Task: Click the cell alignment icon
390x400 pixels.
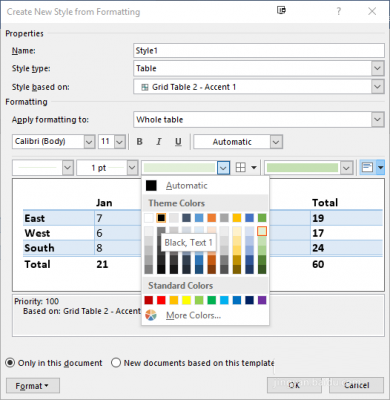Action: point(367,167)
